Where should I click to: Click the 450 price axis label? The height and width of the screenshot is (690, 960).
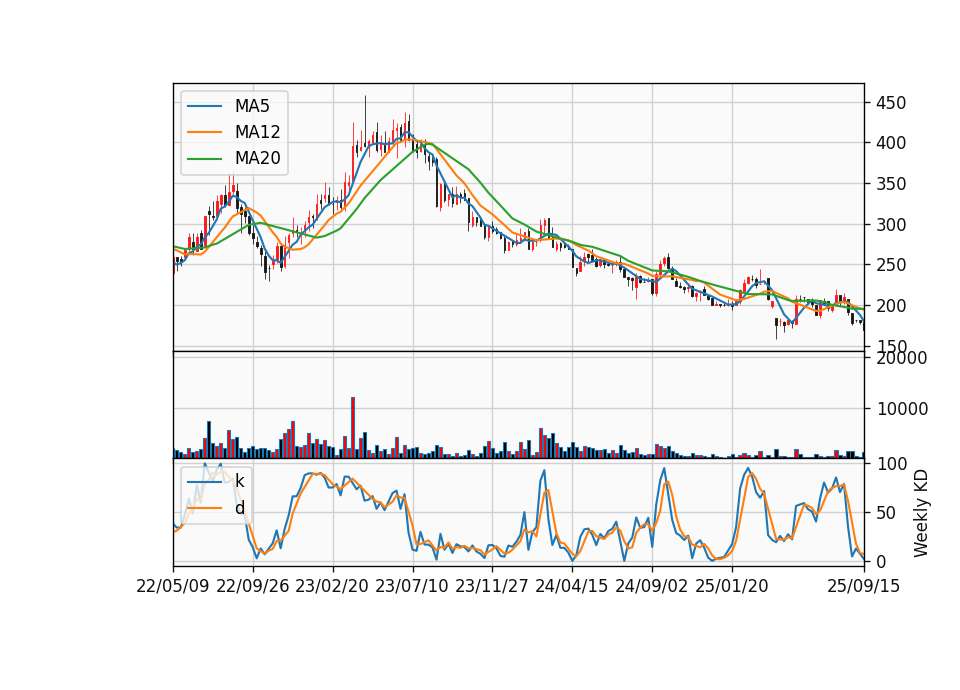tap(891, 103)
